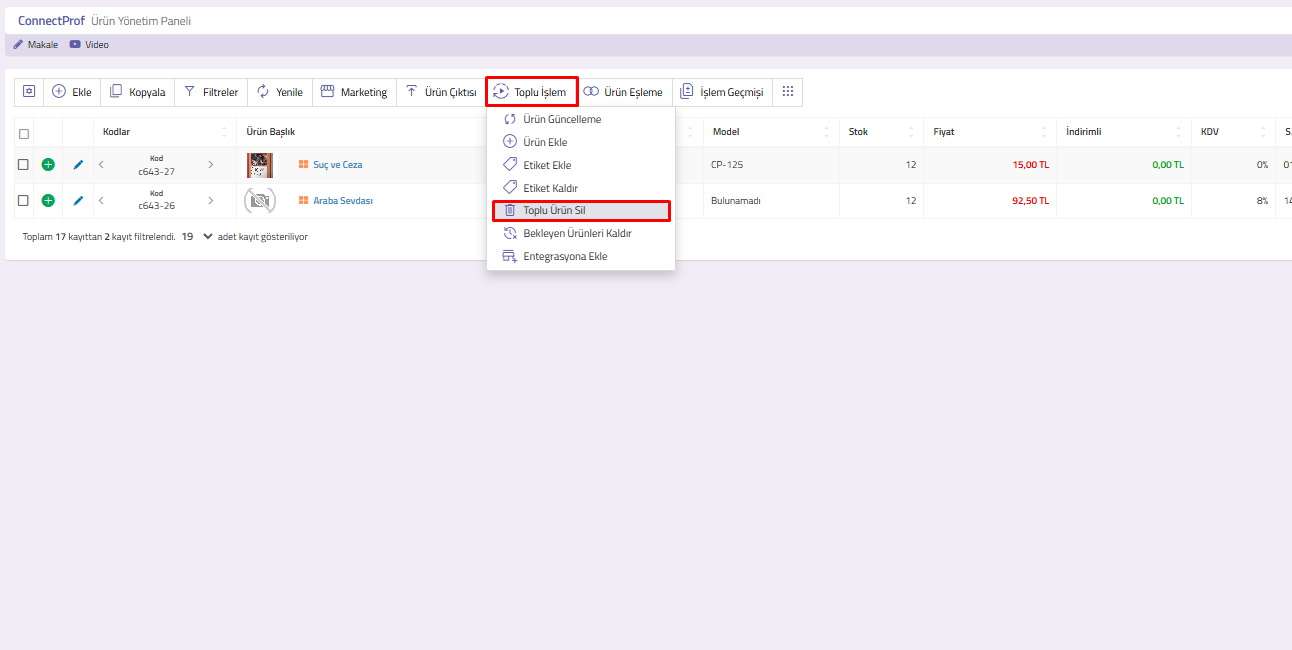Viewport: 1292px width, 650px height.
Task: Open the records-per-page dropdown showing 19
Action: pos(198,237)
